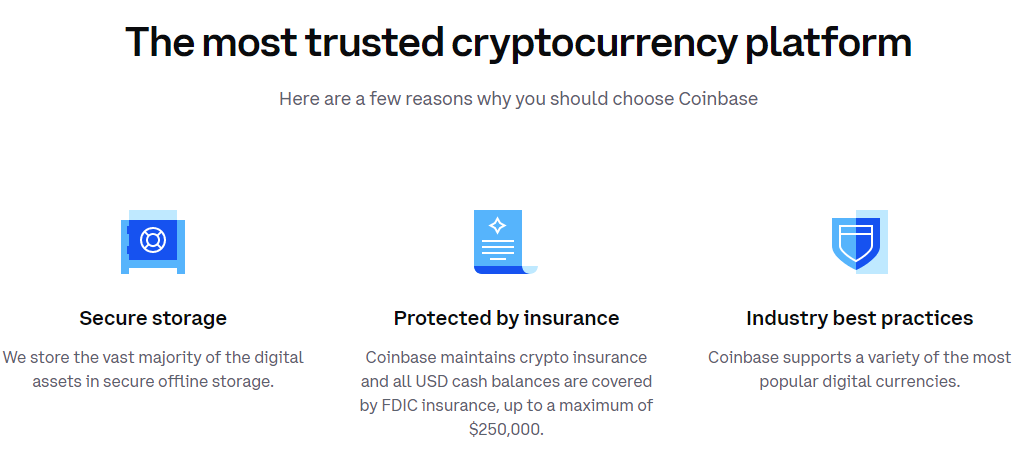Click the circular dial on the safe icon
Image resolution: width=1018 pixels, height=454 pixels.
click(153, 240)
